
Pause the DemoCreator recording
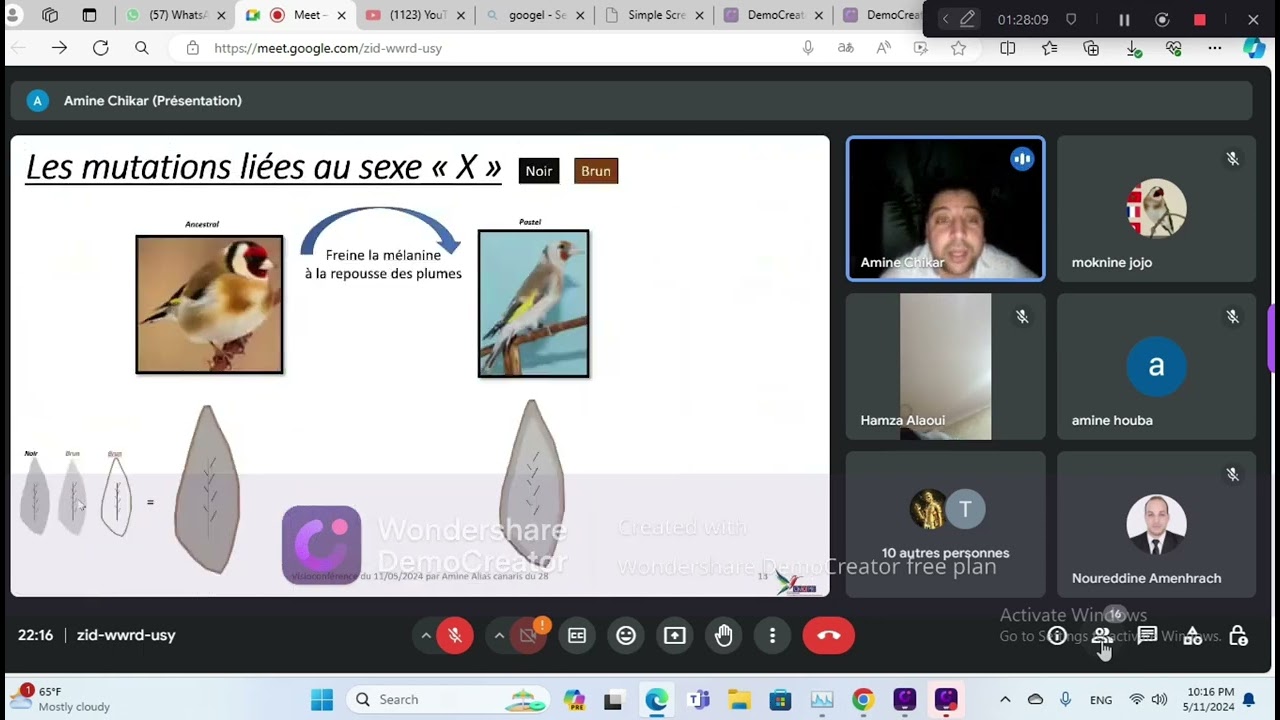(1124, 20)
